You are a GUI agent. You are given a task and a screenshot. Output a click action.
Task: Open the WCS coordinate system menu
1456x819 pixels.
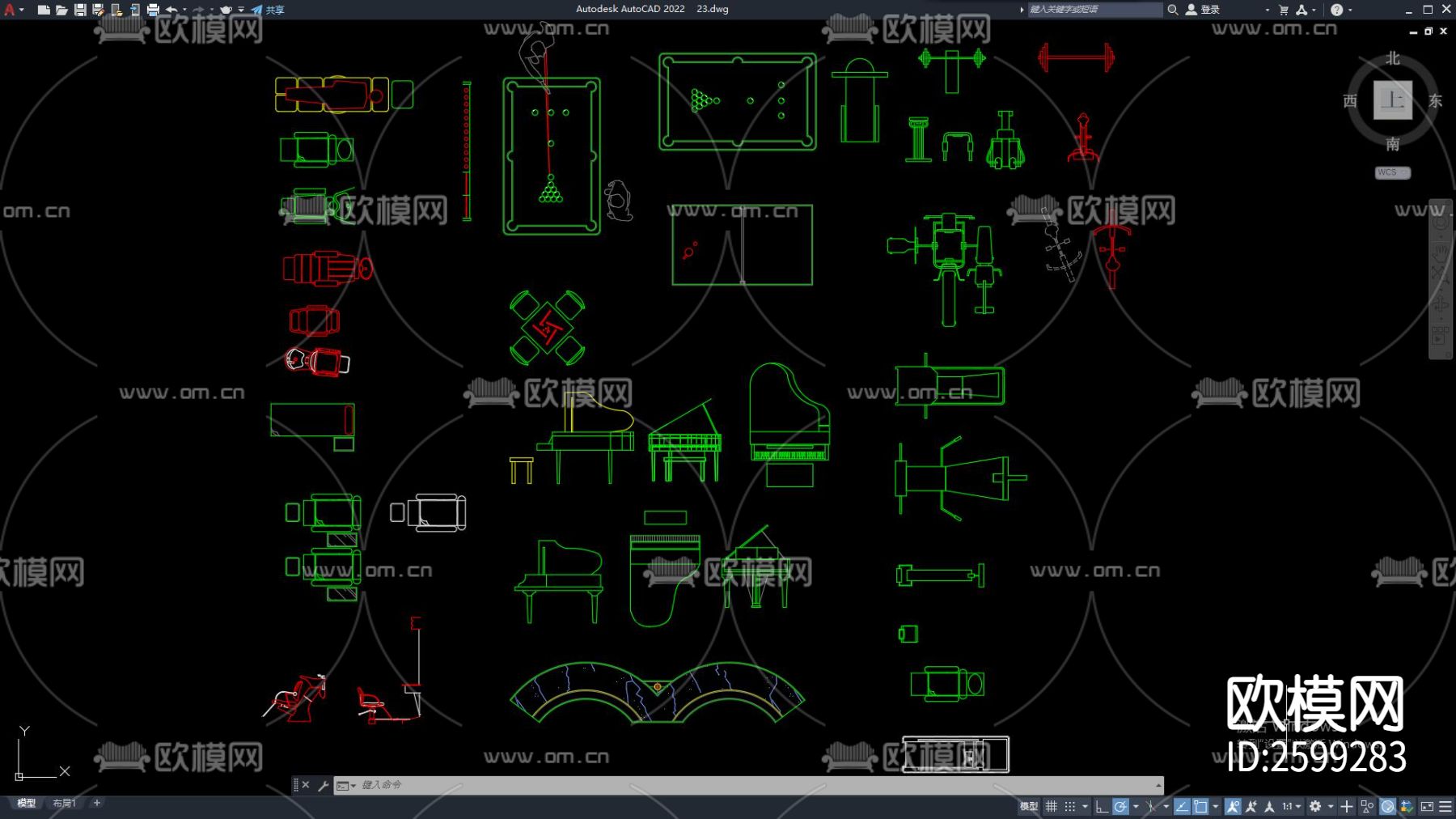(x=1392, y=172)
